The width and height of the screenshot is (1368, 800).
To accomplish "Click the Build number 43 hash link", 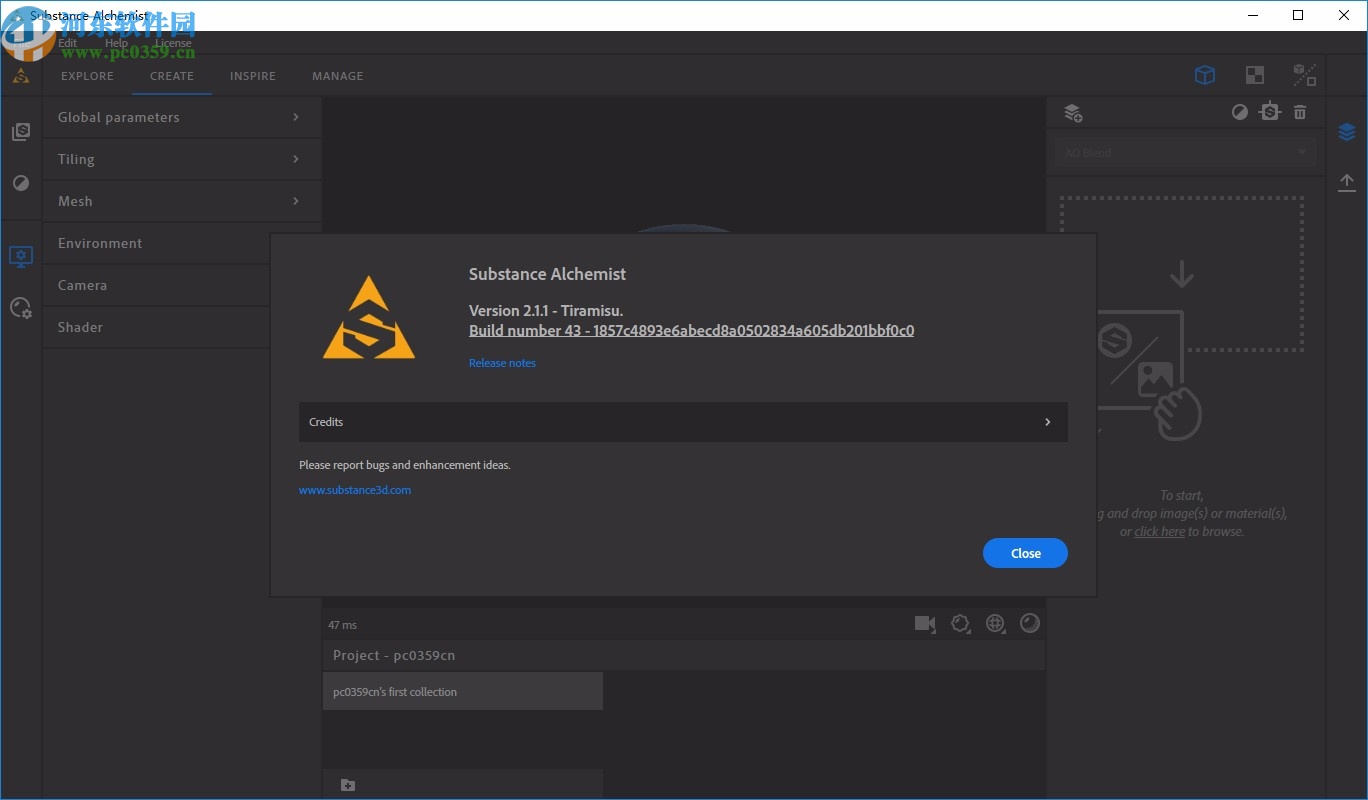I will coord(691,330).
